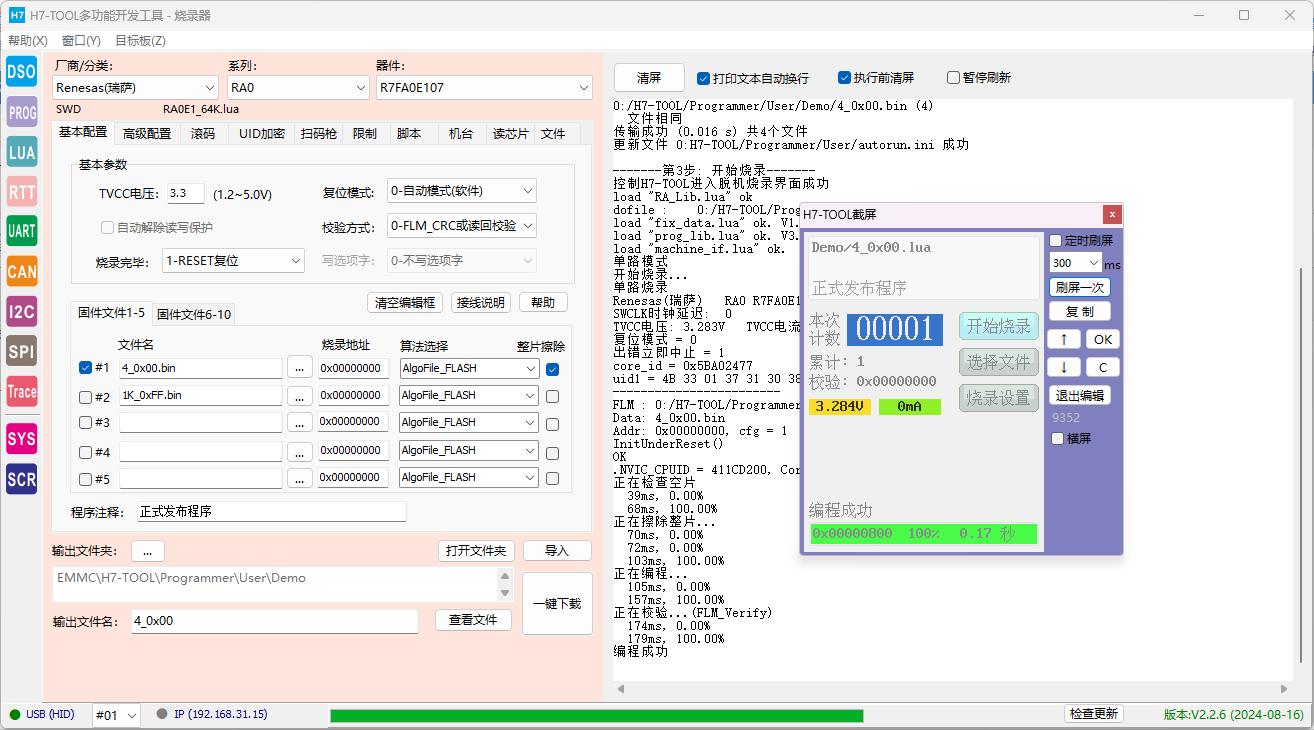
Task: Click the IP connection status indicator
Action: coord(211,714)
